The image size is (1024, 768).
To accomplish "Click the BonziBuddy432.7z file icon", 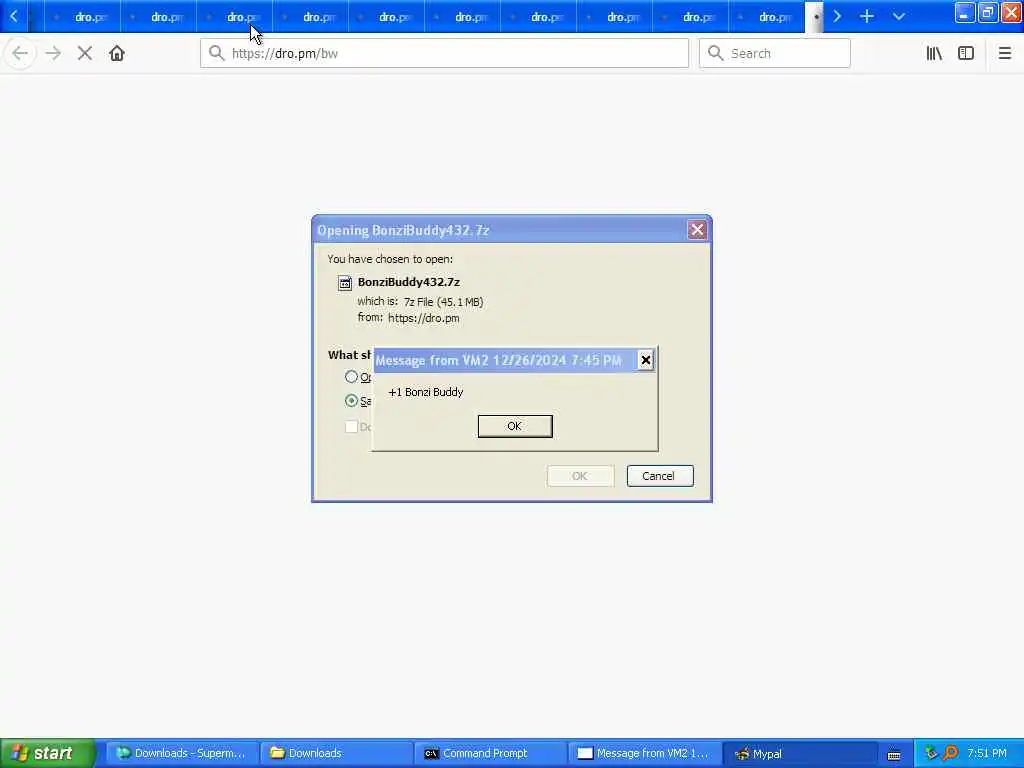I will [345, 283].
